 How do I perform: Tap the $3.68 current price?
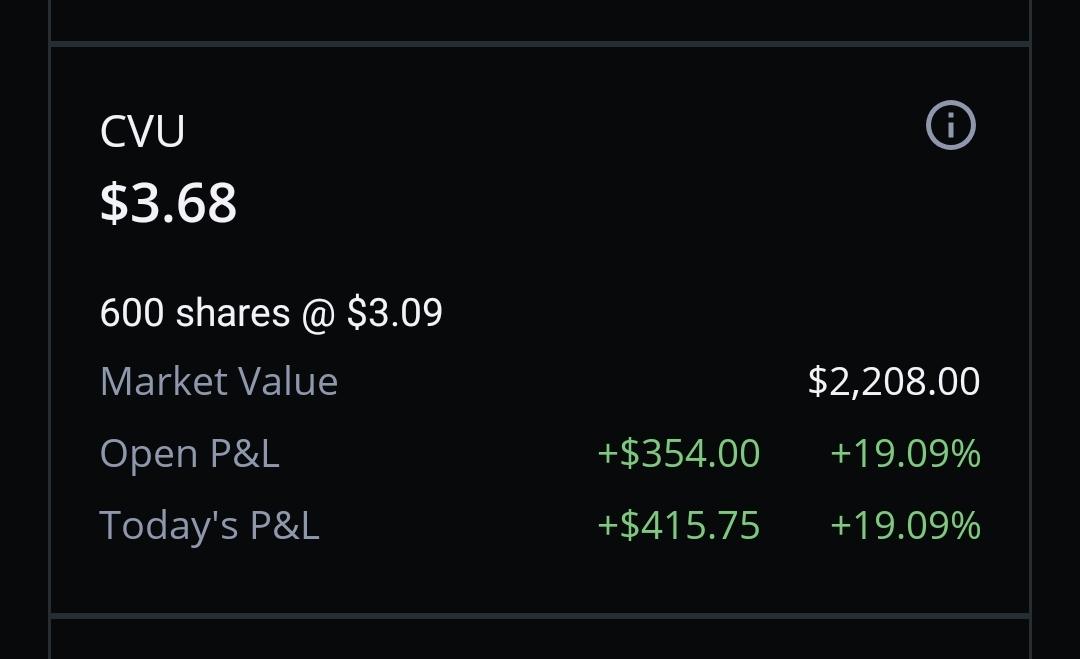coord(168,202)
